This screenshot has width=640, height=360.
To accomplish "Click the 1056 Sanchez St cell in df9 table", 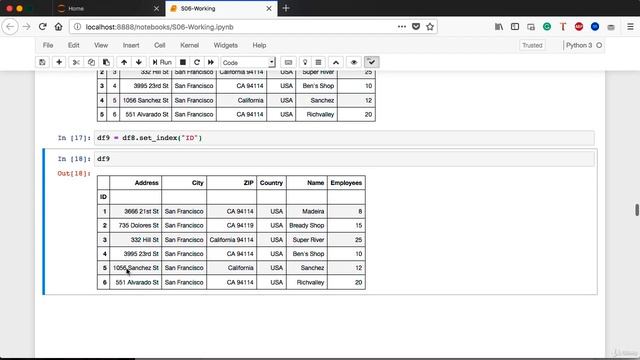I will pyautogui.click(x=136, y=268).
